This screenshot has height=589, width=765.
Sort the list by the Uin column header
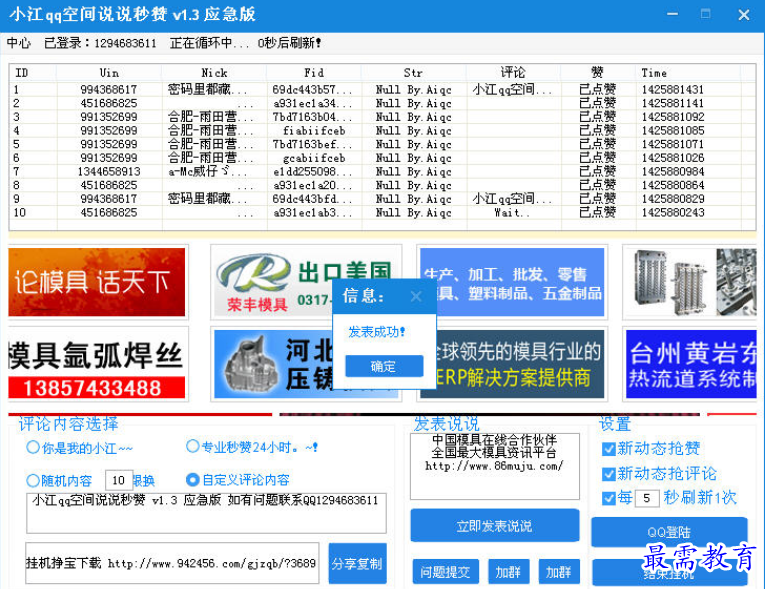109,73
